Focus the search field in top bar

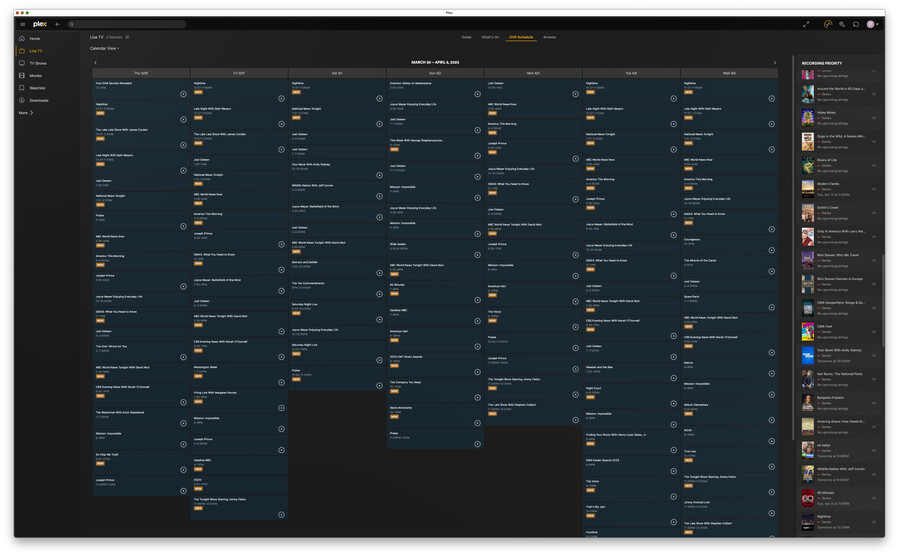[x=127, y=24]
